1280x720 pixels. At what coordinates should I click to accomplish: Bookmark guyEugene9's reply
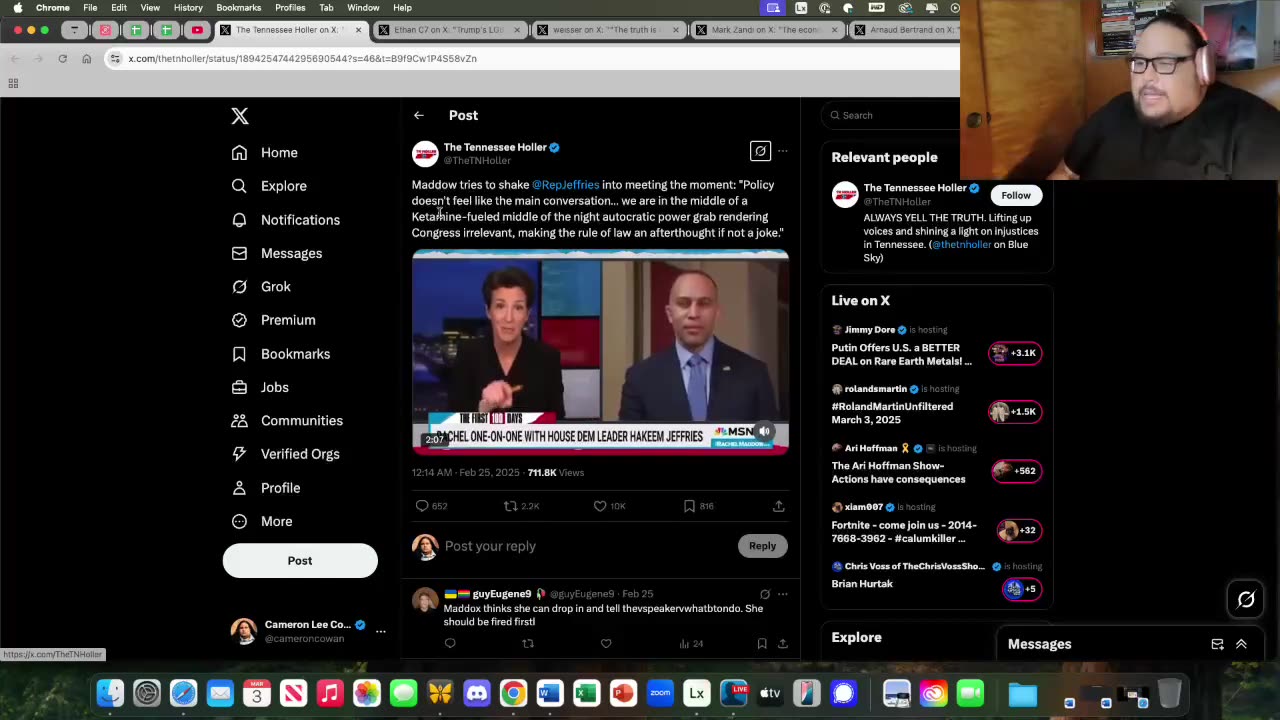[x=762, y=643]
